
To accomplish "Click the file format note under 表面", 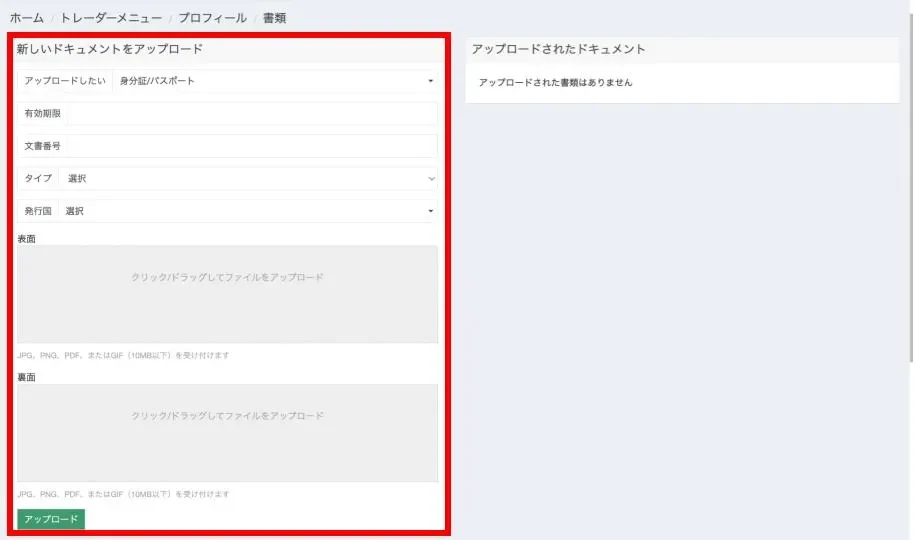I will (123, 355).
